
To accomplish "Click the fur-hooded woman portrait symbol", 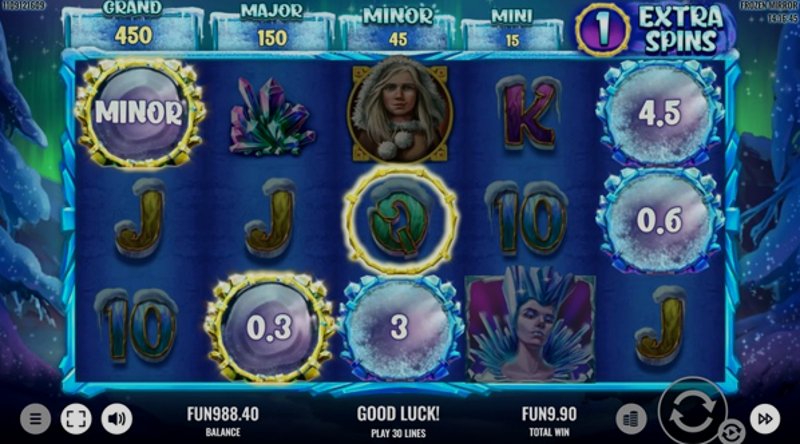I will [400, 111].
